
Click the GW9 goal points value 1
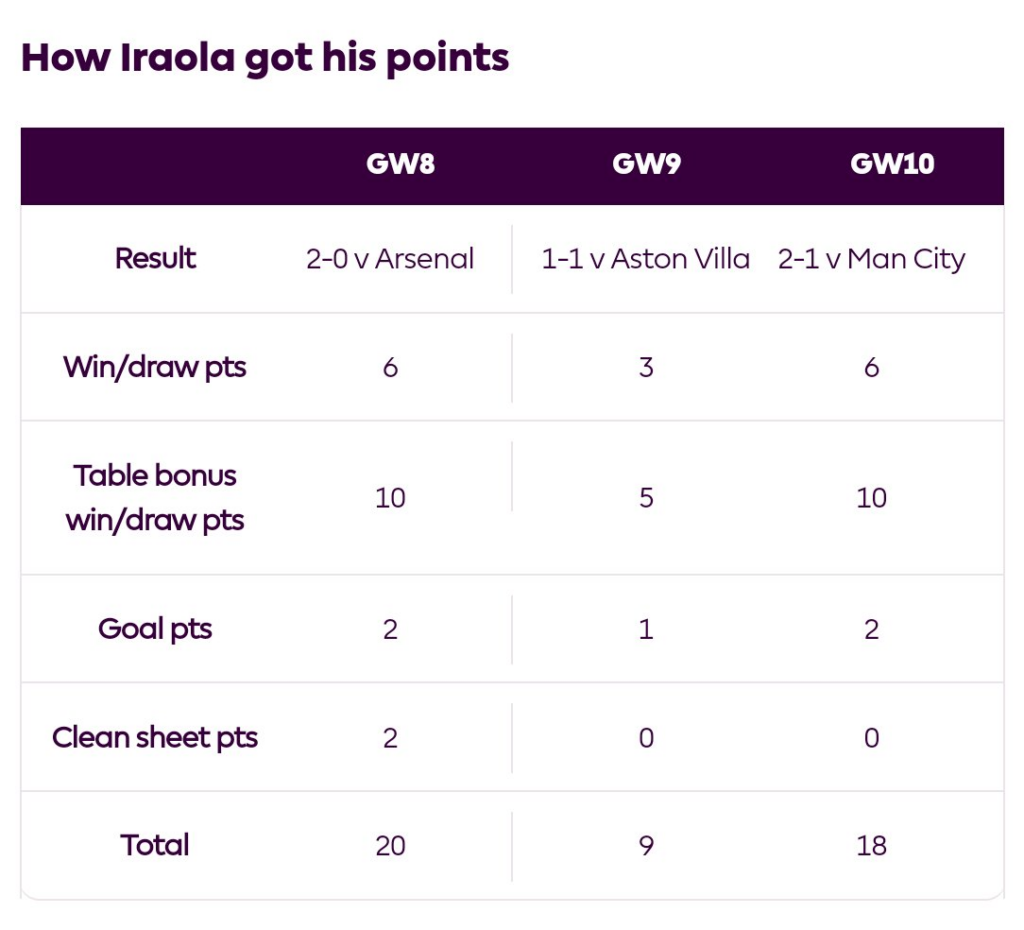pos(646,630)
